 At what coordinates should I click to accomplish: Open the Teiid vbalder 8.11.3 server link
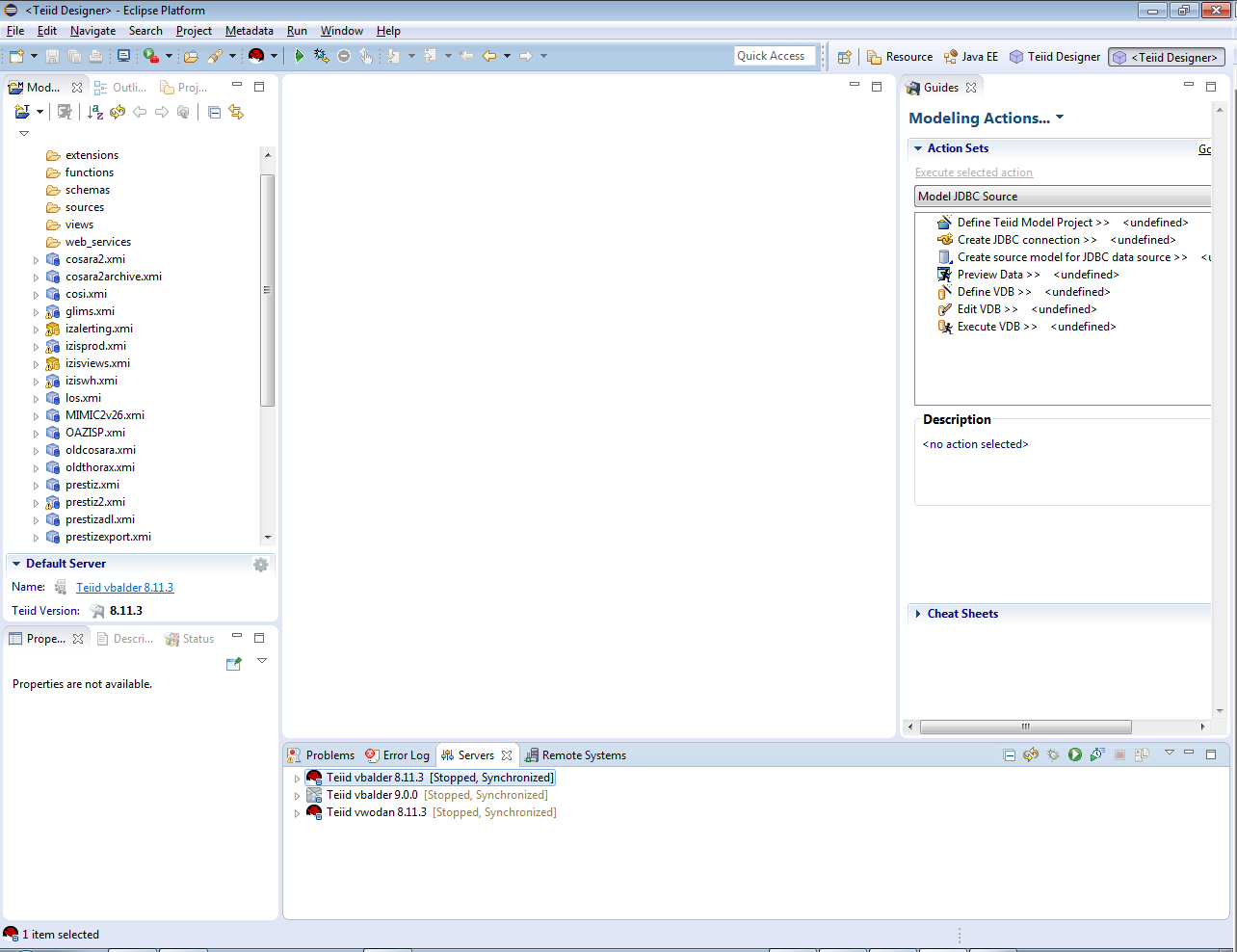click(x=125, y=588)
